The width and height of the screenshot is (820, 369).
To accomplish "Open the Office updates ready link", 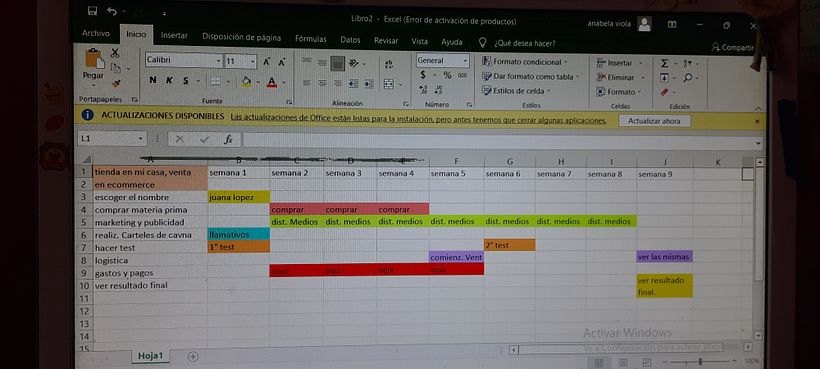I will click(418, 119).
